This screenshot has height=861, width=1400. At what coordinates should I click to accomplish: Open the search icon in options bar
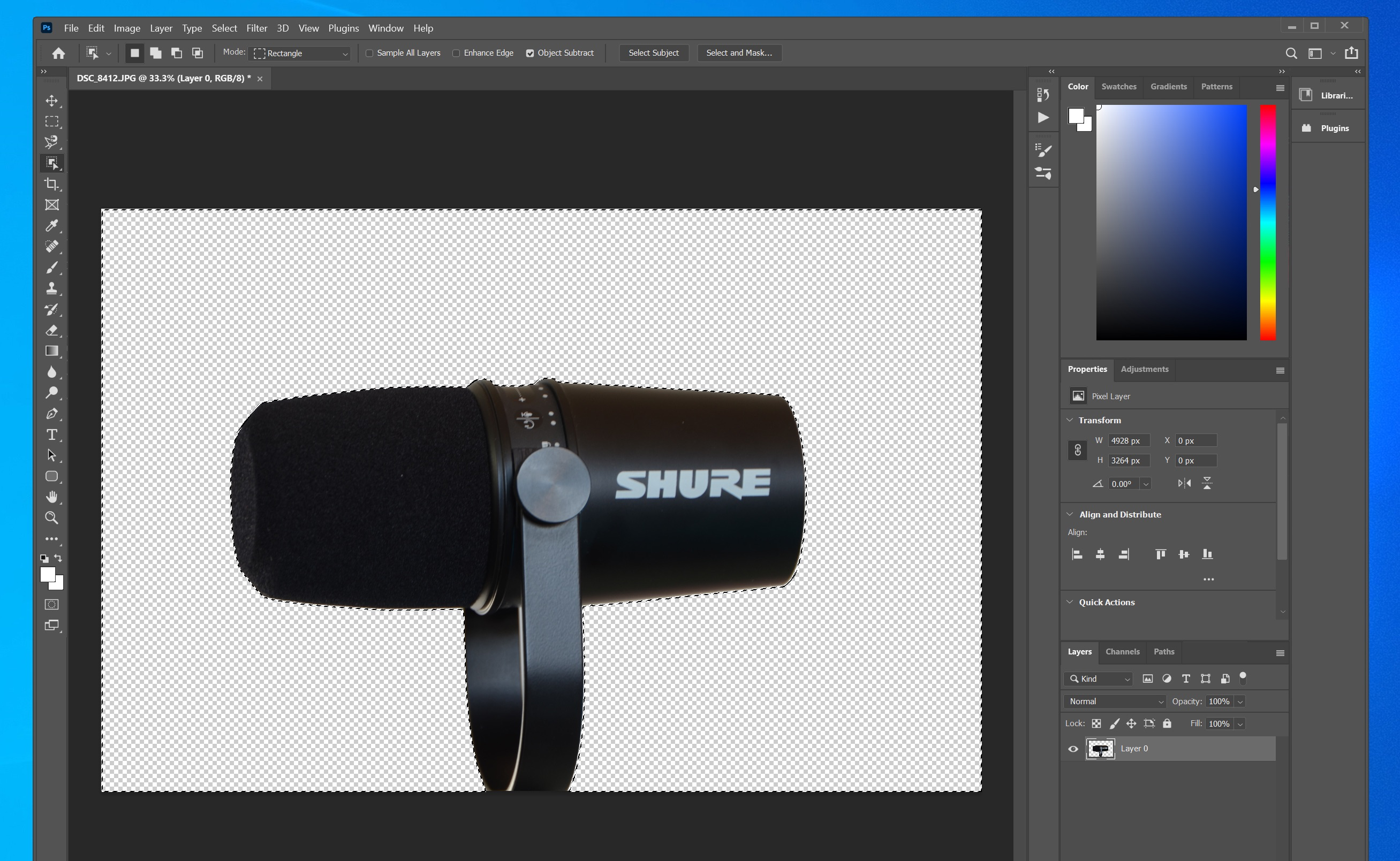[x=1291, y=53]
